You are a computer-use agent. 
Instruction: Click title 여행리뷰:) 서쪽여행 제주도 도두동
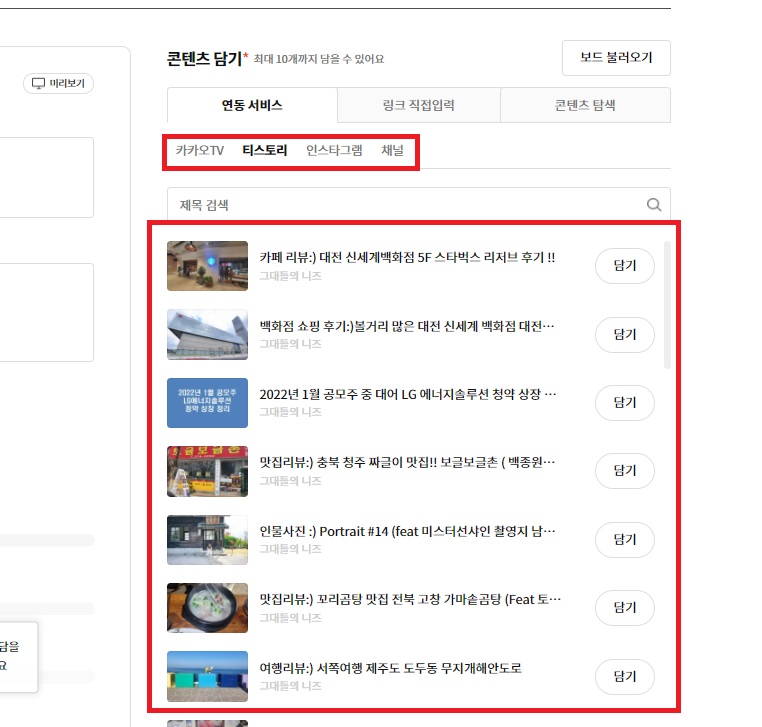coord(390,668)
